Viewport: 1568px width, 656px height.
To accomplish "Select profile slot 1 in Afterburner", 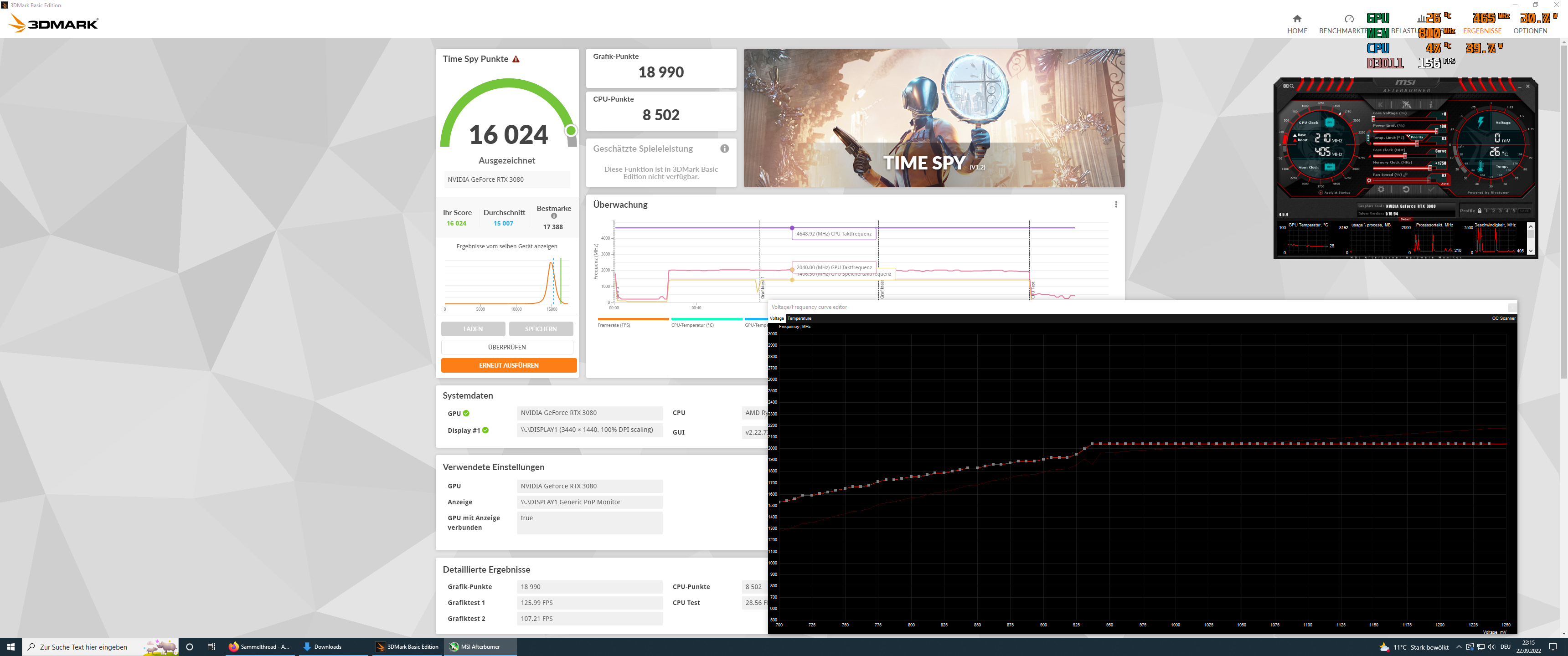I will tap(1487, 210).
